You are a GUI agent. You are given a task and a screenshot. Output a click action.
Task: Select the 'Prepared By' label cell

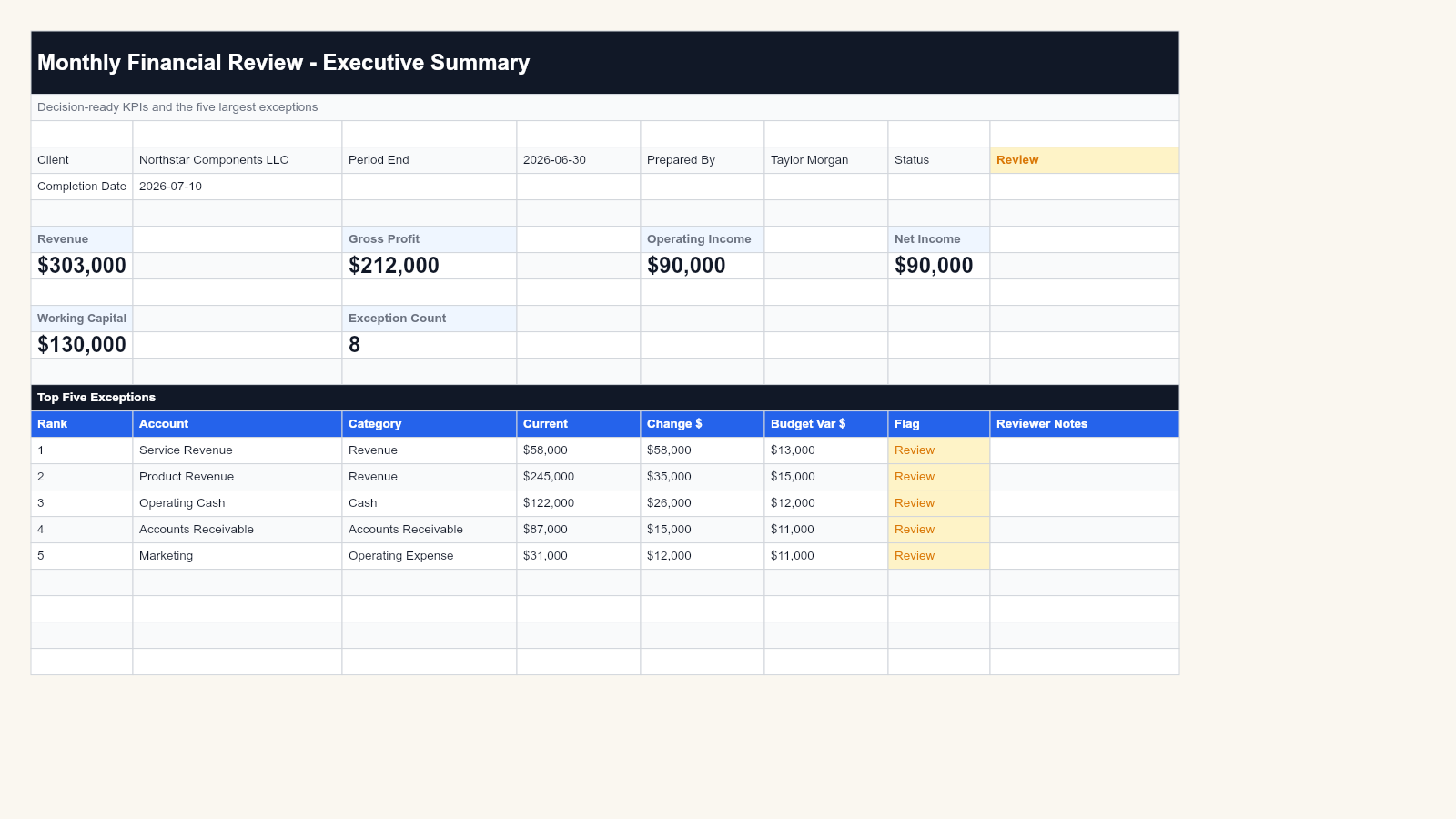click(x=703, y=160)
